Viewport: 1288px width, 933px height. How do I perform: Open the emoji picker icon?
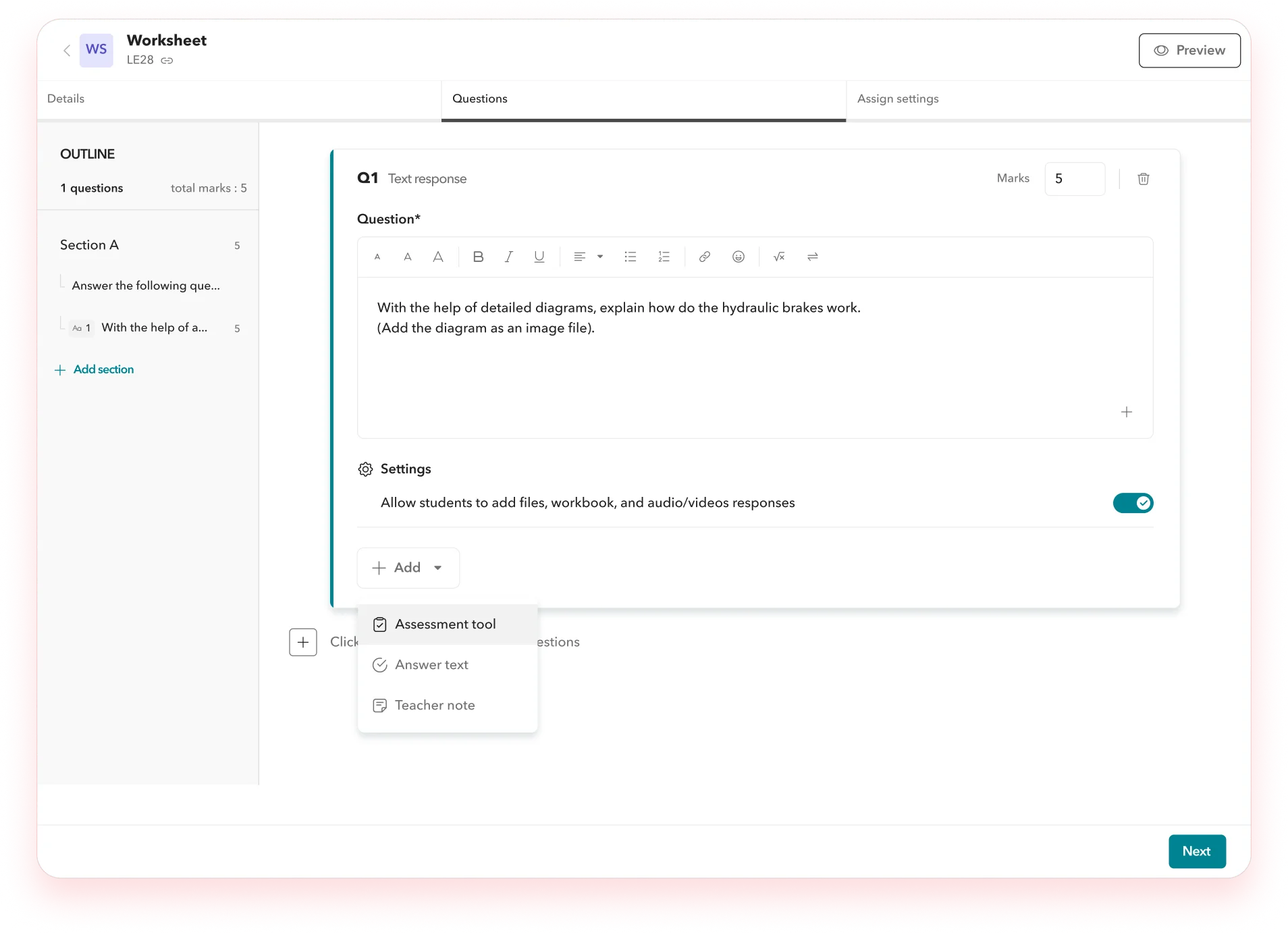(x=738, y=257)
